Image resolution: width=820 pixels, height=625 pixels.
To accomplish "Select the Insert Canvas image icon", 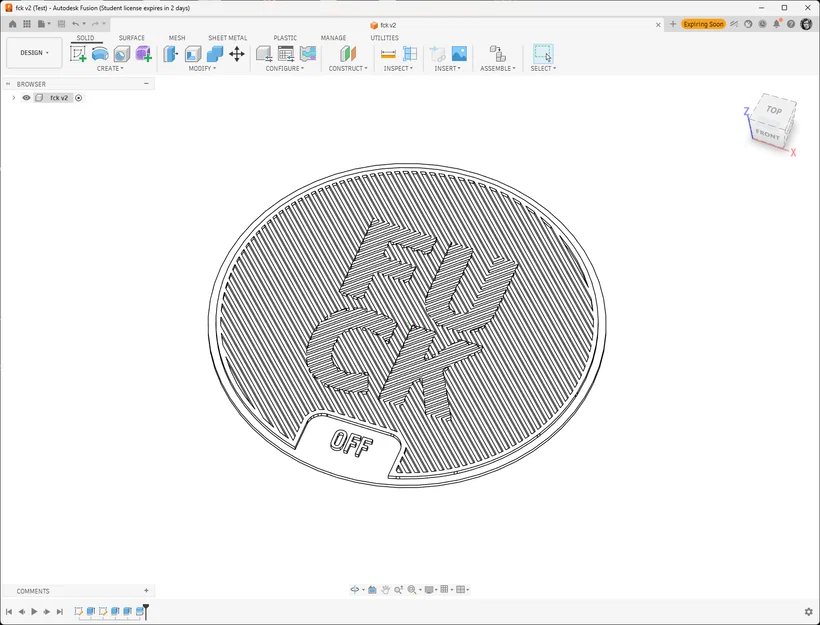I will 459,53.
